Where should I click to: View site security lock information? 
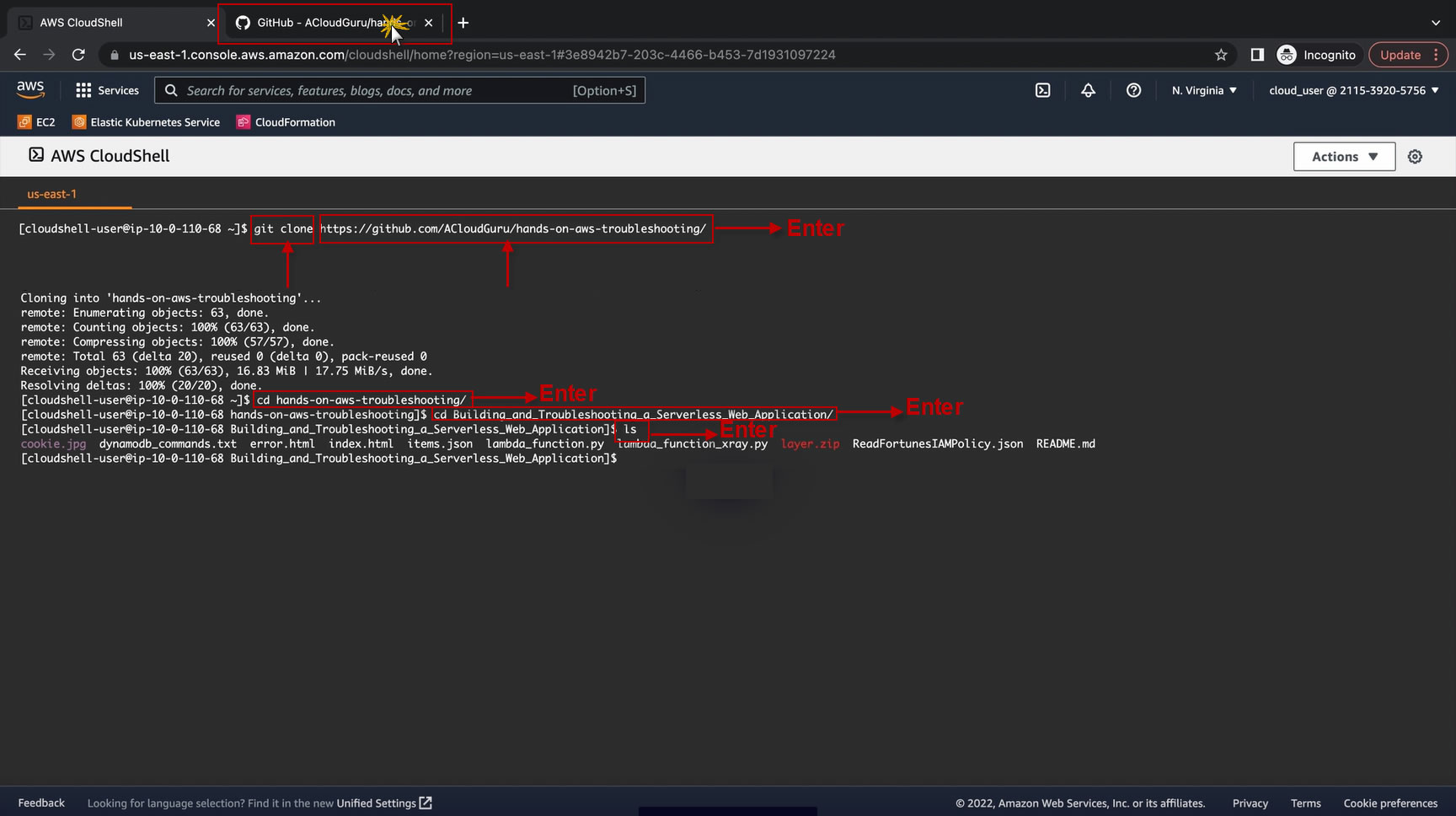pyautogui.click(x=114, y=55)
